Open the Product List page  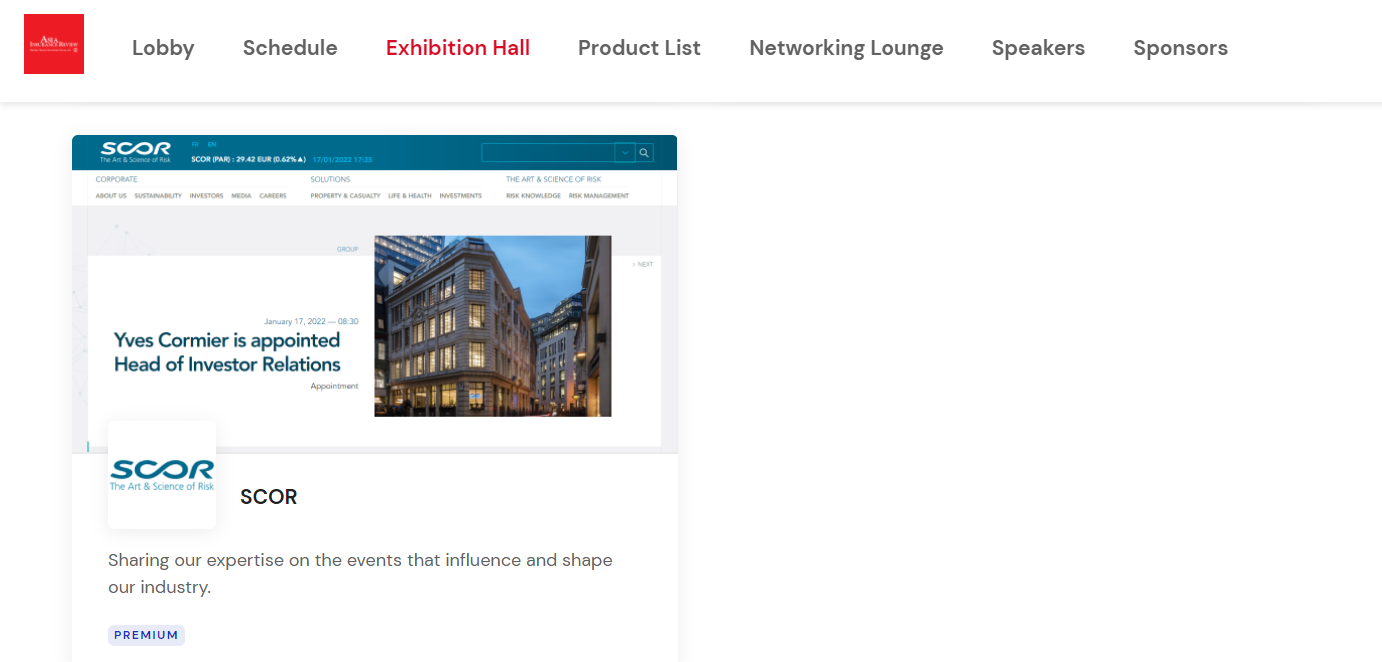pos(639,48)
